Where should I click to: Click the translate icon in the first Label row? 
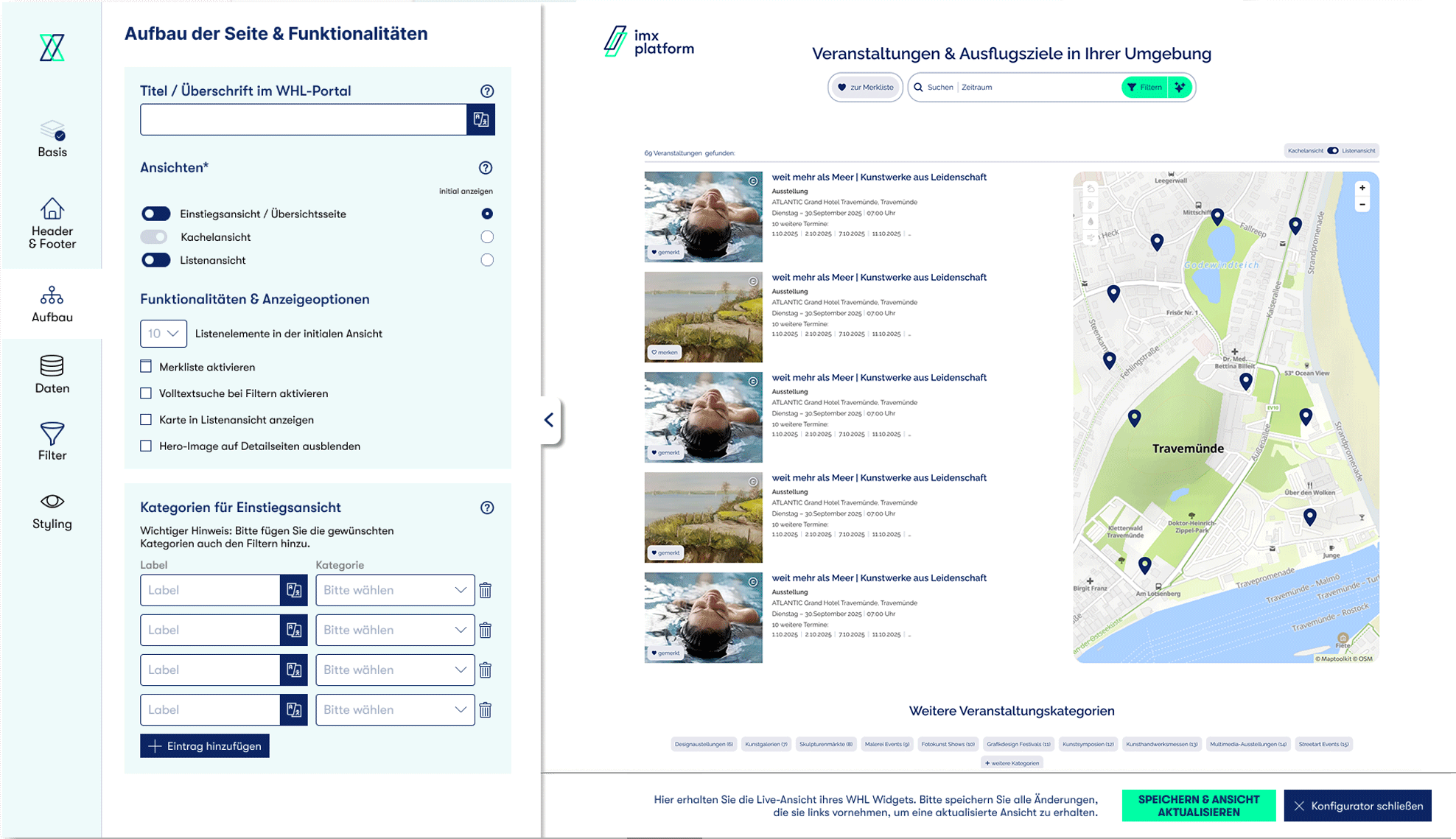294,591
